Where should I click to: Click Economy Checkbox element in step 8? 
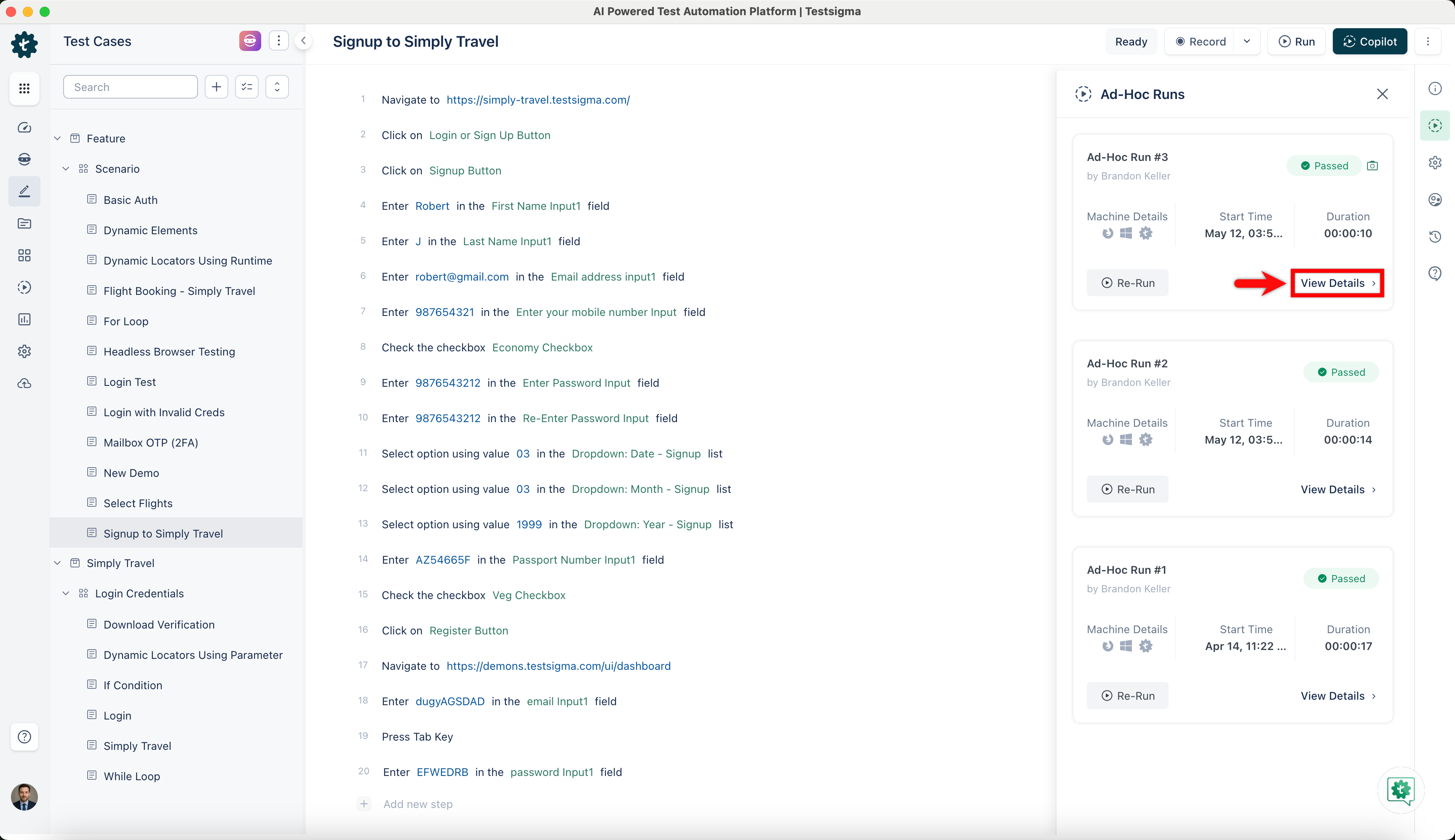pos(542,347)
